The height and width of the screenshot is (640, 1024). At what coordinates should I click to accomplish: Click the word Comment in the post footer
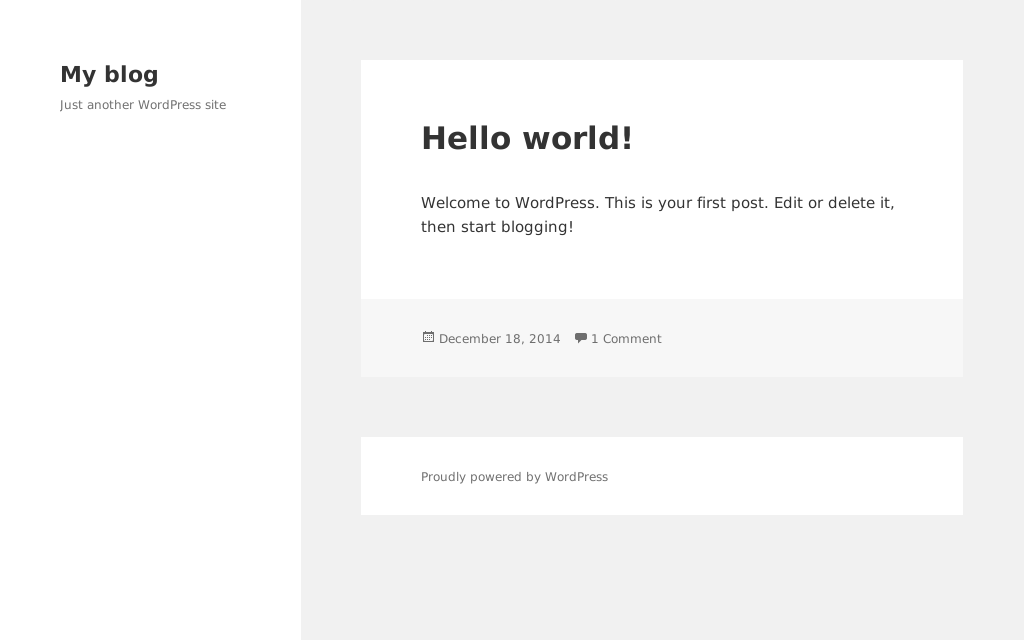pos(632,339)
